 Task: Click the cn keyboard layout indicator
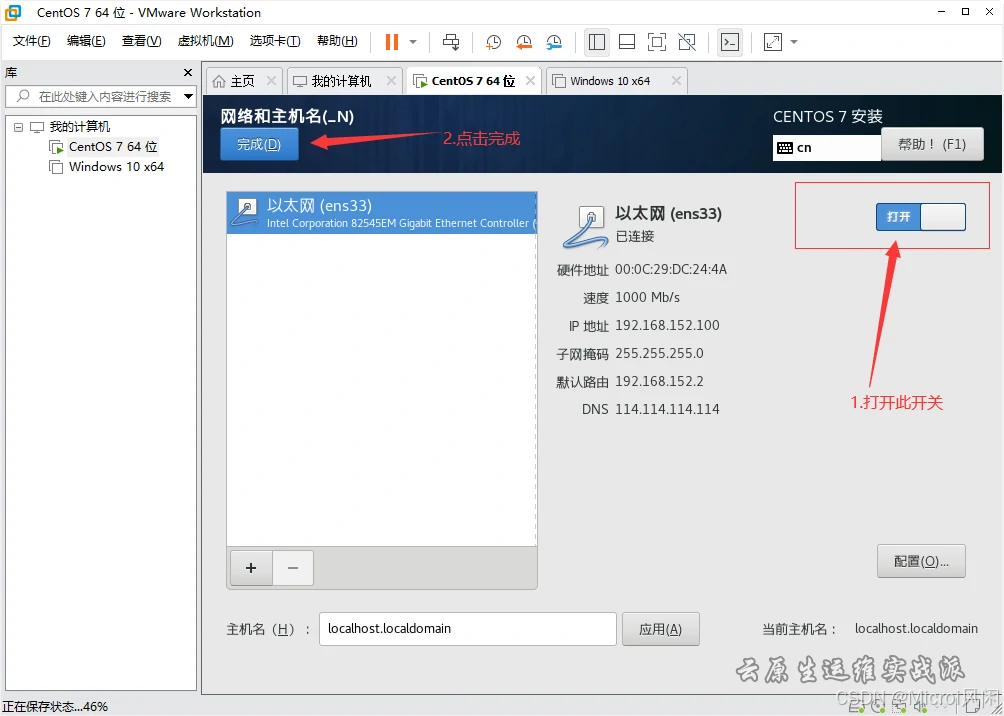[x=827, y=148]
